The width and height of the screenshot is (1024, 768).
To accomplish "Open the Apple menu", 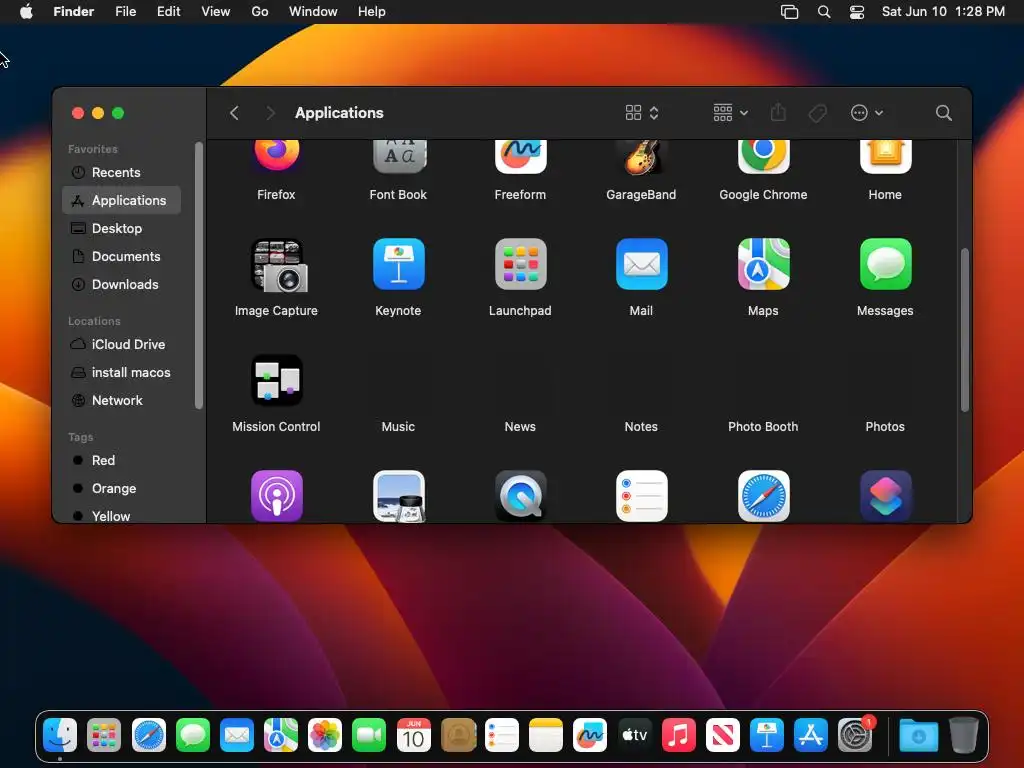I will [x=26, y=12].
